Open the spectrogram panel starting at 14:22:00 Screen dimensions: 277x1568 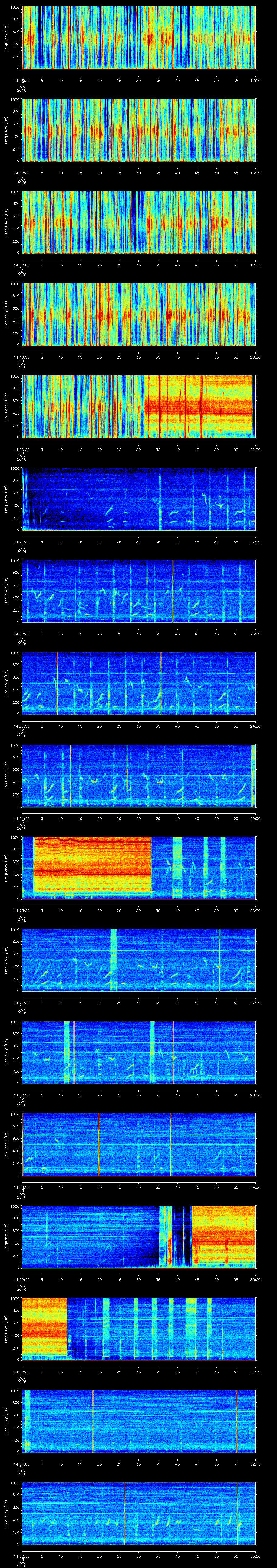[x=138, y=591]
